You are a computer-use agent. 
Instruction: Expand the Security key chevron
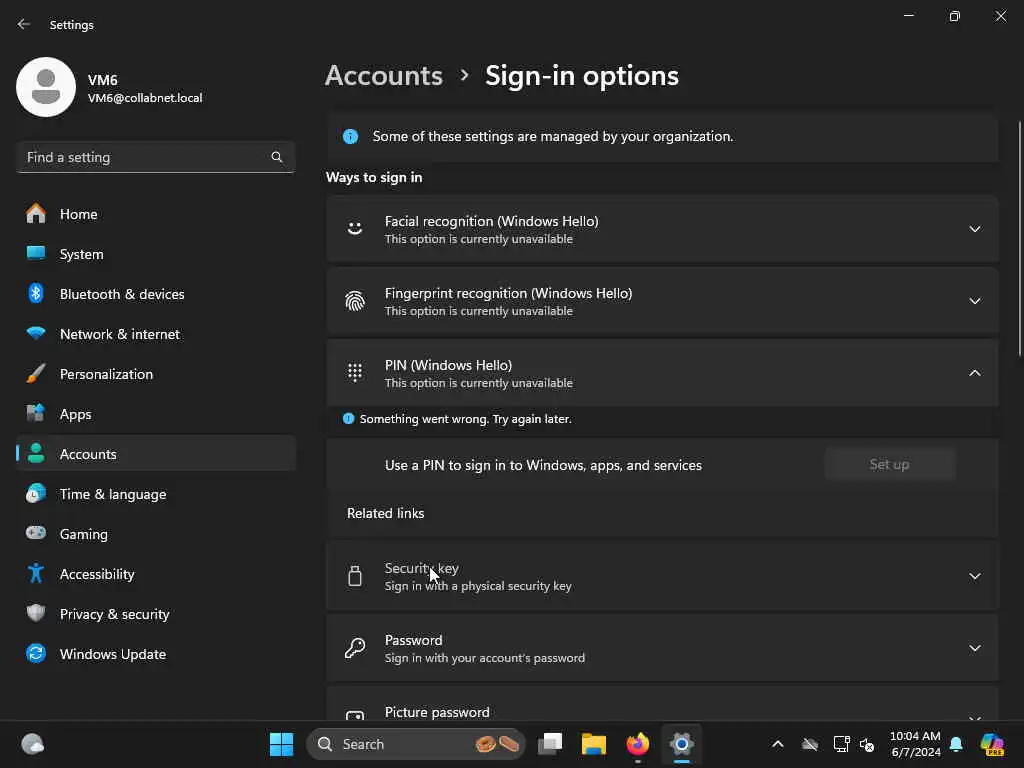tap(974, 576)
